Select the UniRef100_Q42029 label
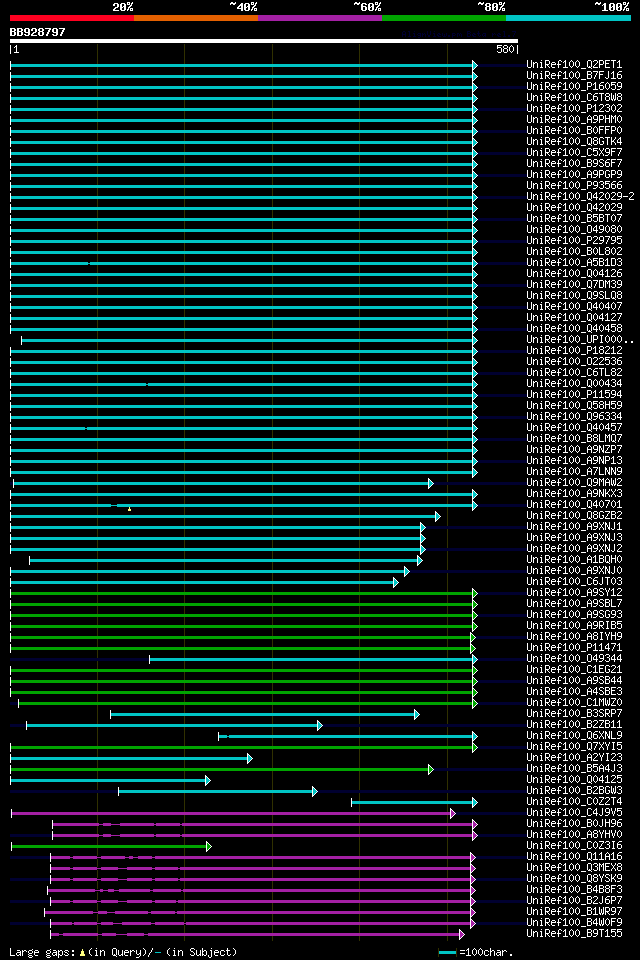Screen dimensions: 640x960 [574, 208]
